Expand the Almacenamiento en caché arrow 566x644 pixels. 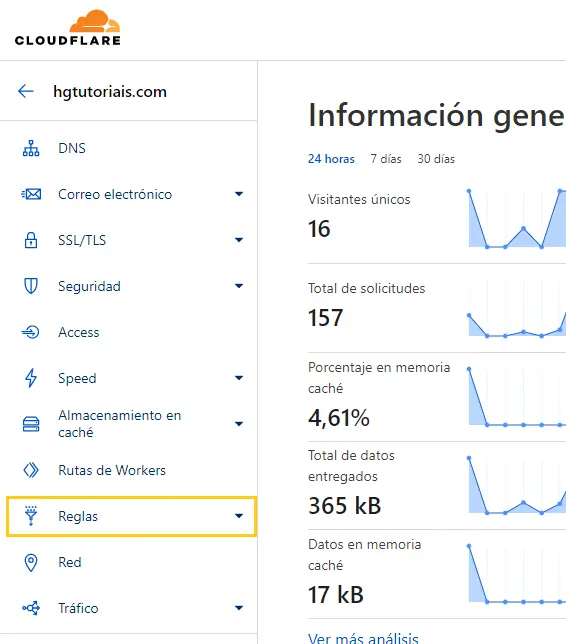click(x=239, y=424)
